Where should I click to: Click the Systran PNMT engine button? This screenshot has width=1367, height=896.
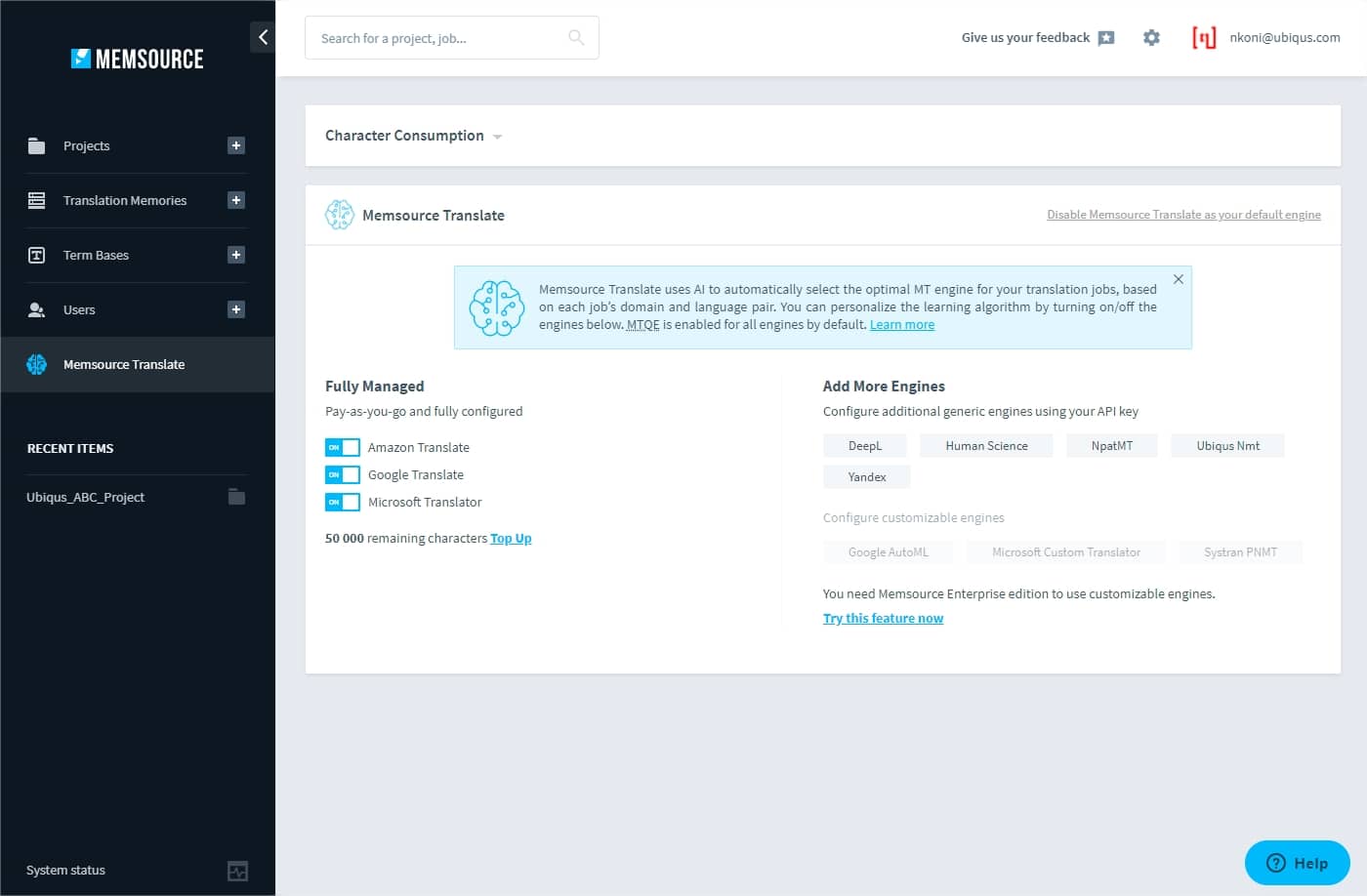point(1240,552)
